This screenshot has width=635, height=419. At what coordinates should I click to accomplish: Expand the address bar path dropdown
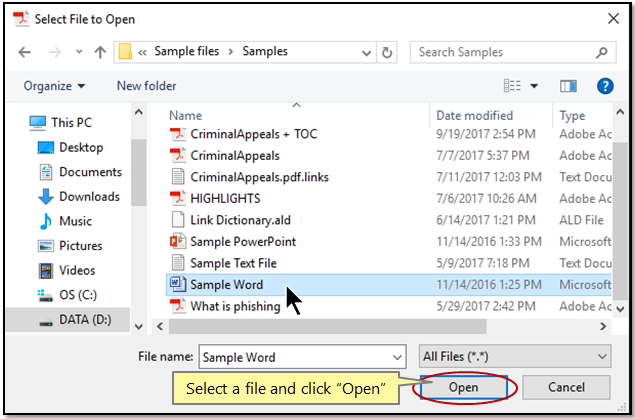(x=362, y=52)
